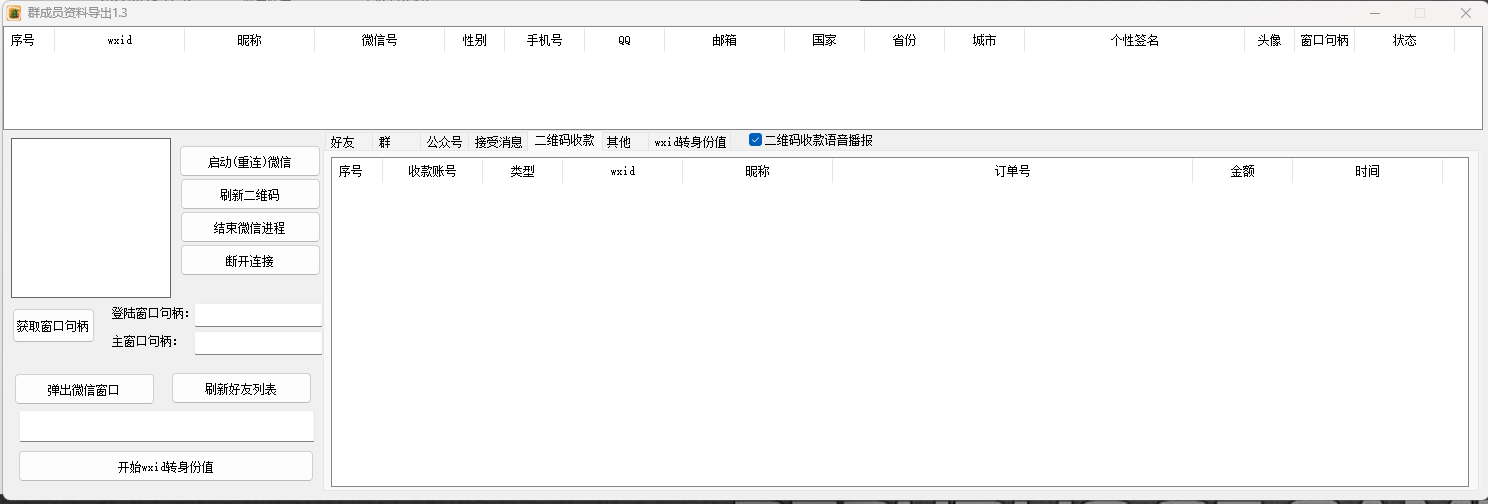Switch to 接受消息 tab
The height and width of the screenshot is (504, 1488).
498,142
